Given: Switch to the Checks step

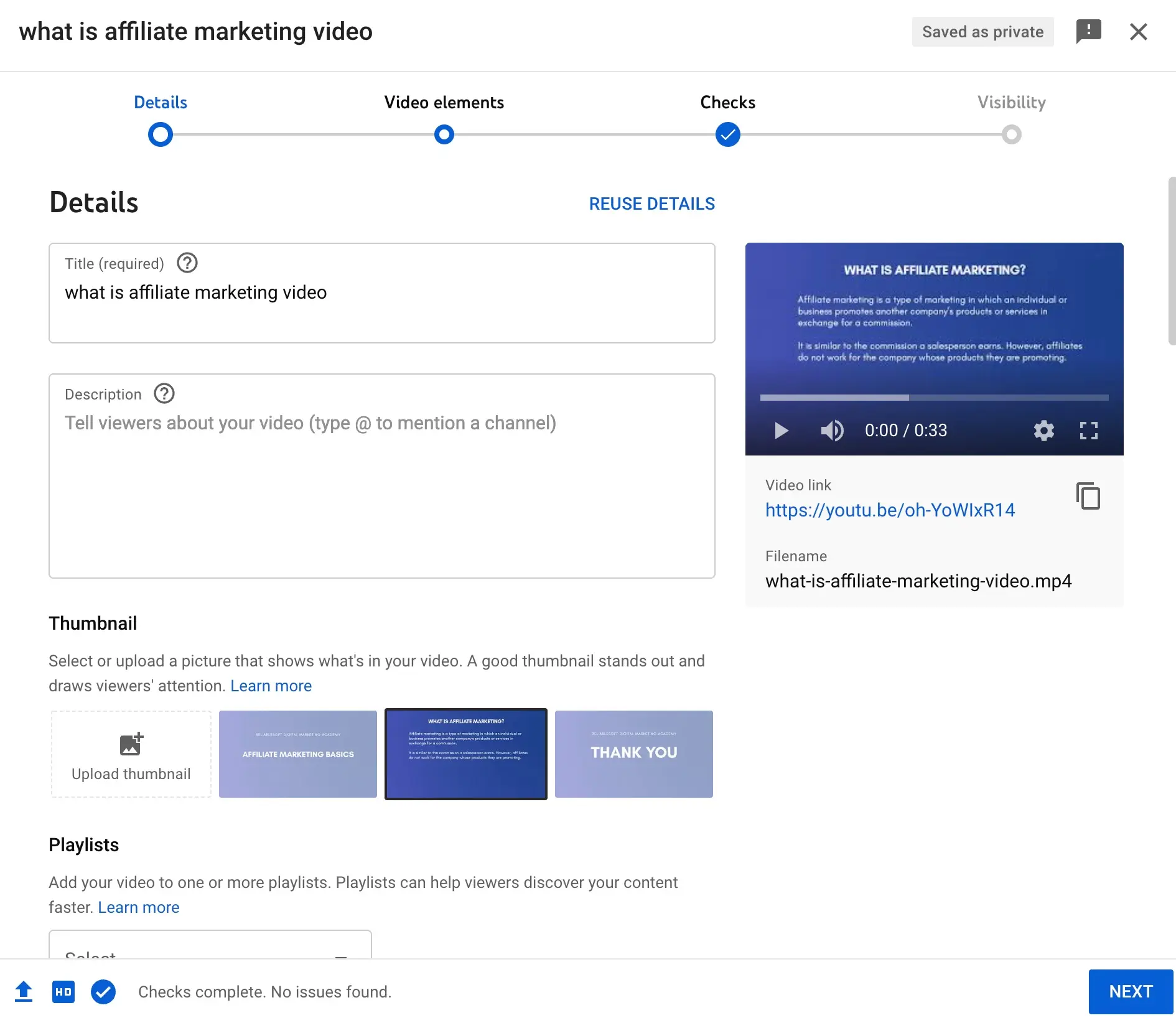Looking at the screenshot, I should pyautogui.click(x=727, y=134).
